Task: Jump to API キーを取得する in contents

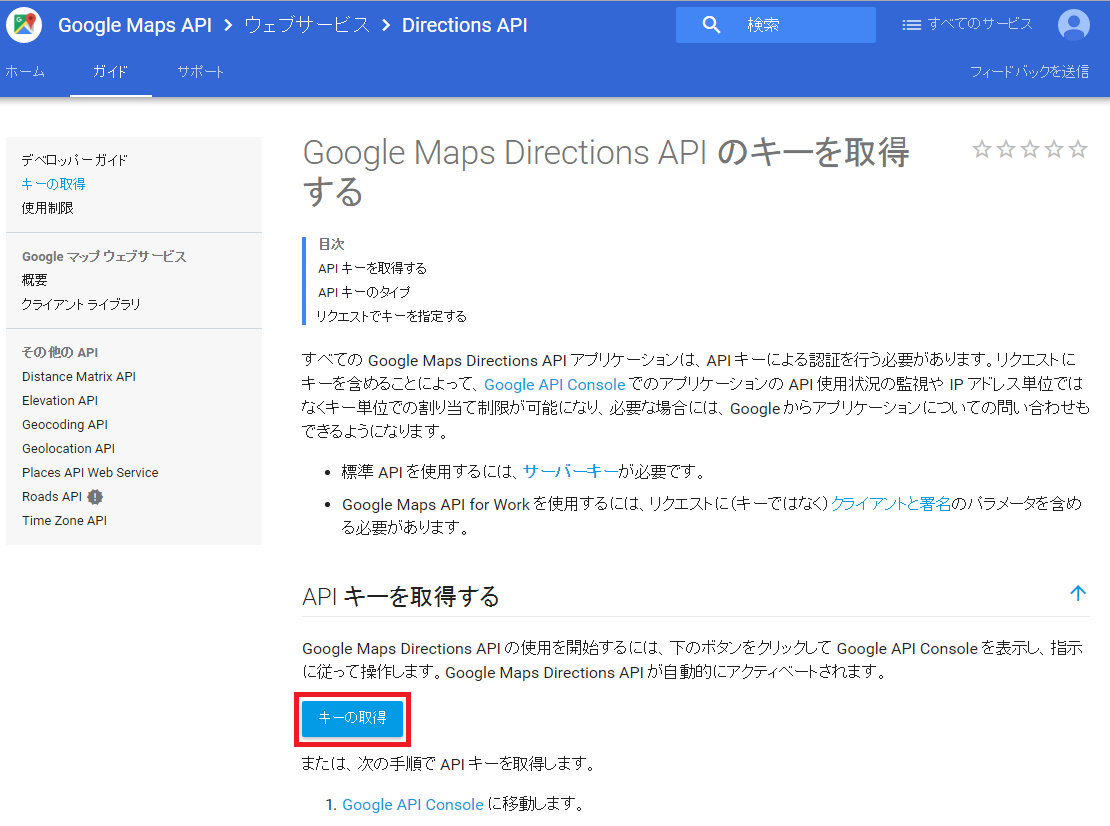Action: click(x=372, y=268)
